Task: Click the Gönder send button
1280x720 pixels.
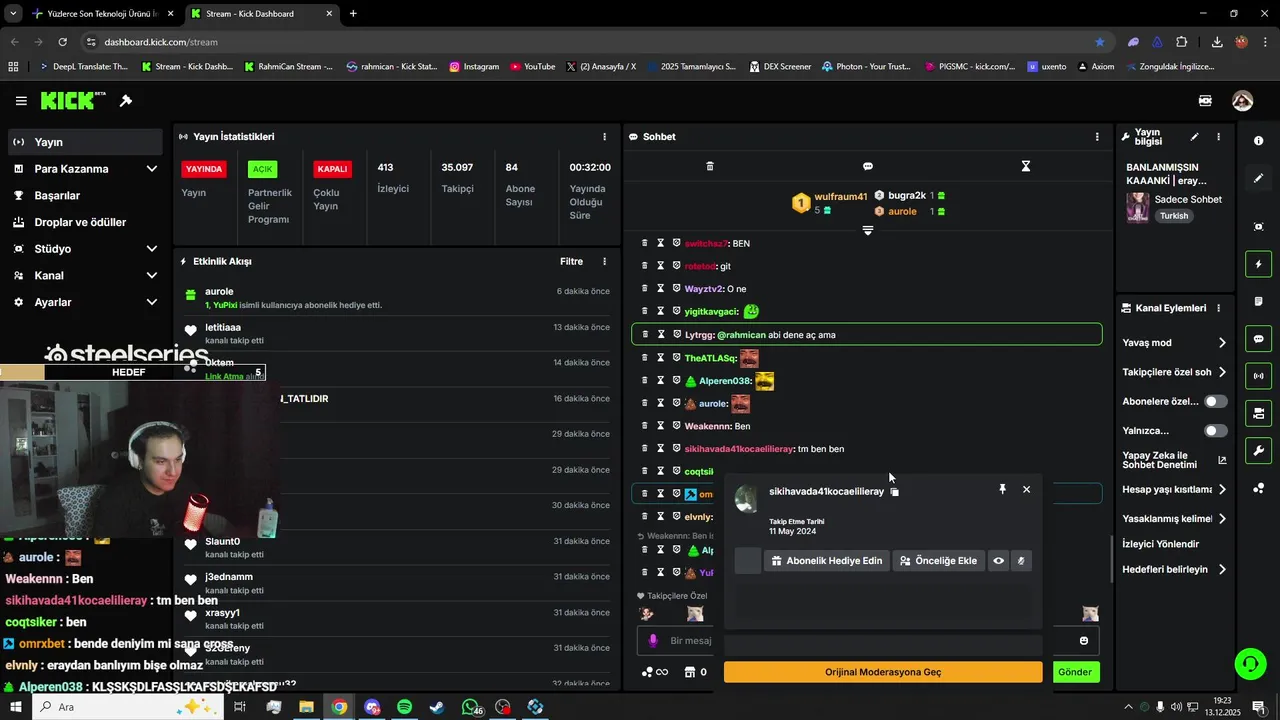Action: click(x=1075, y=672)
